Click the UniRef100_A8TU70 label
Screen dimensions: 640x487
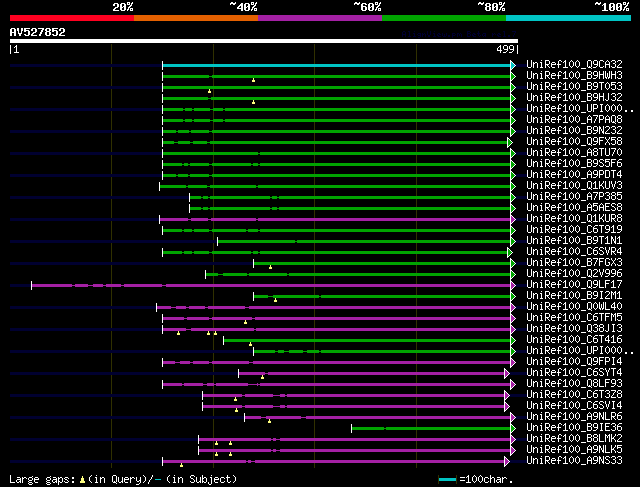574,153
